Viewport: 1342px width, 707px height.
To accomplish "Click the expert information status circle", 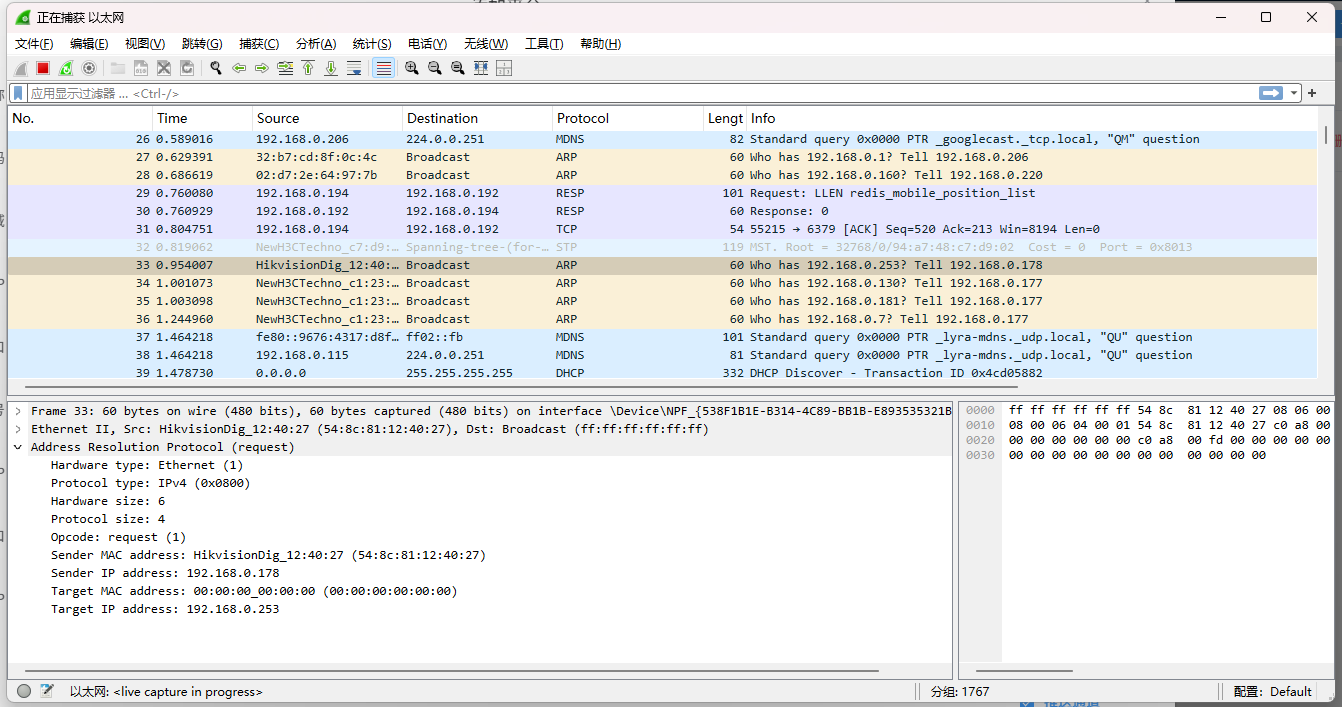I will 24,691.
